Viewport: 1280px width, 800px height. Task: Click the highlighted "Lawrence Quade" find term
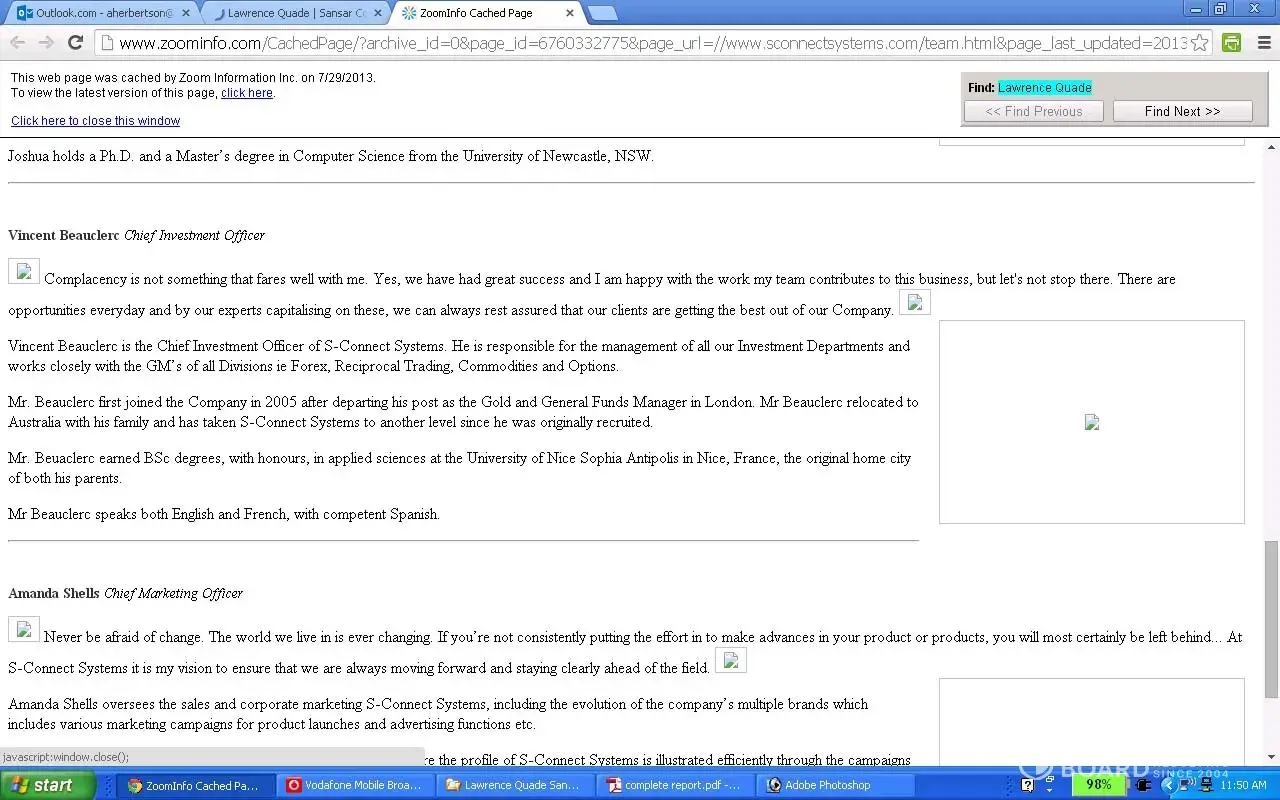tap(1045, 88)
